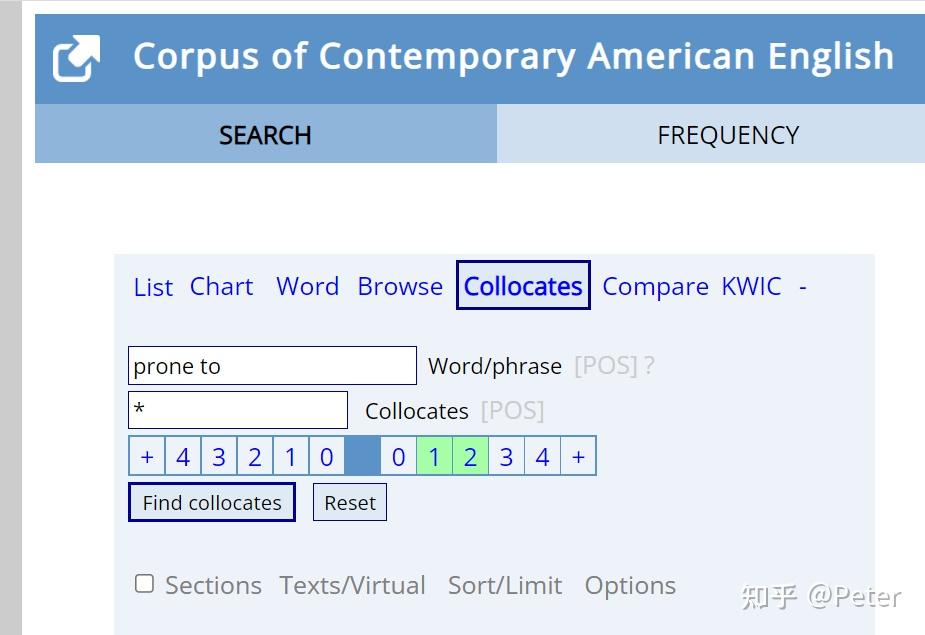Select the Browse search option

(400, 286)
